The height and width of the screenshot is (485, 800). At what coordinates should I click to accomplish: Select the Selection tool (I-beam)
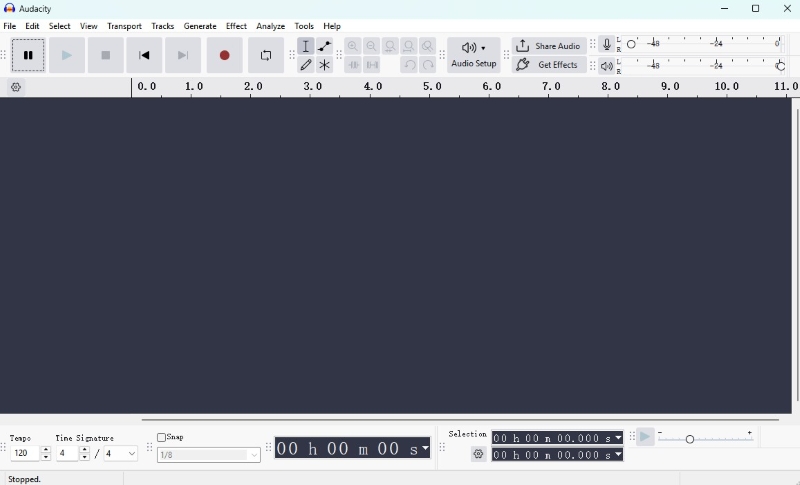click(x=306, y=46)
